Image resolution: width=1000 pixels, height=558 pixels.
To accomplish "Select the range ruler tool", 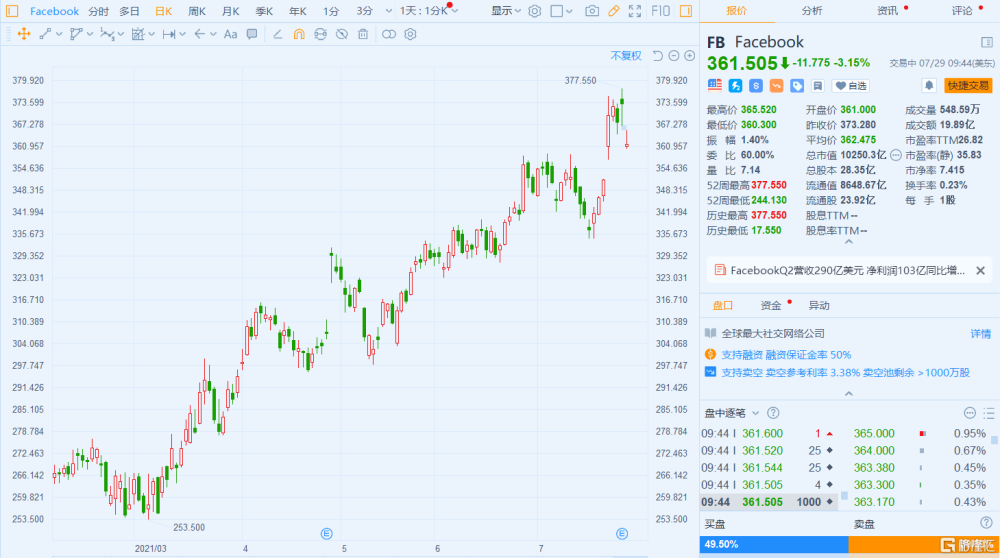I will [168, 34].
